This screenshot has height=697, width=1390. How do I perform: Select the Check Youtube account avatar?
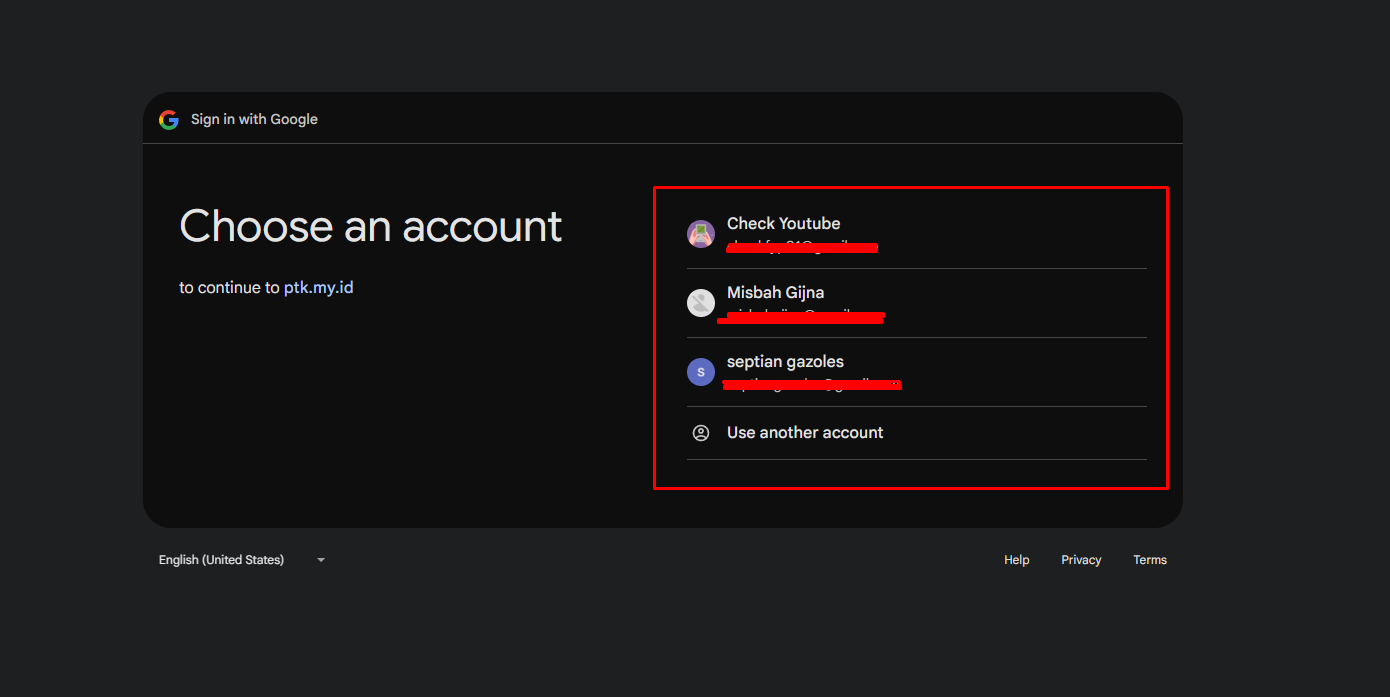click(x=701, y=234)
